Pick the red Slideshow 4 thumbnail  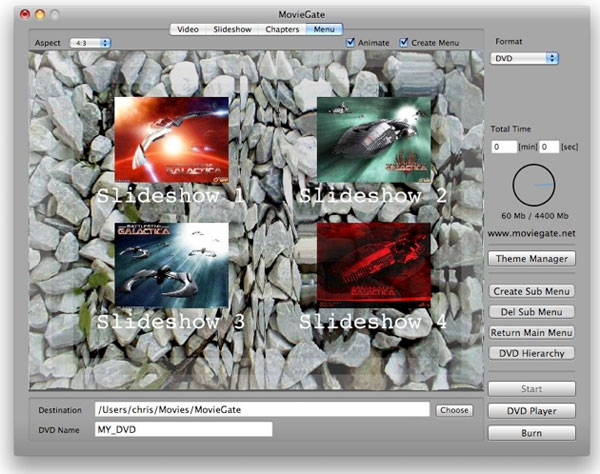tap(373, 263)
